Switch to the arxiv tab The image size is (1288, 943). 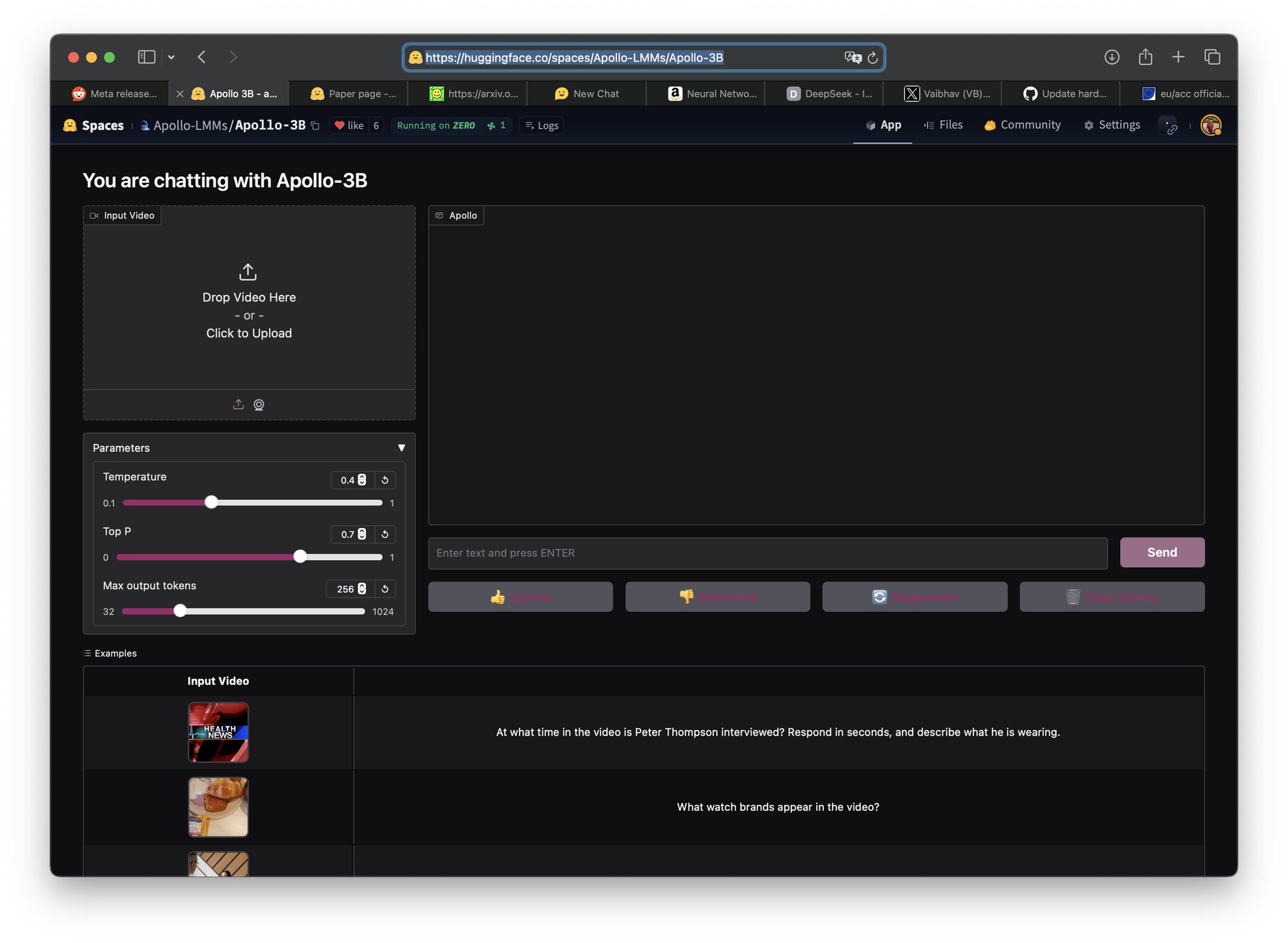tap(474, 94)
